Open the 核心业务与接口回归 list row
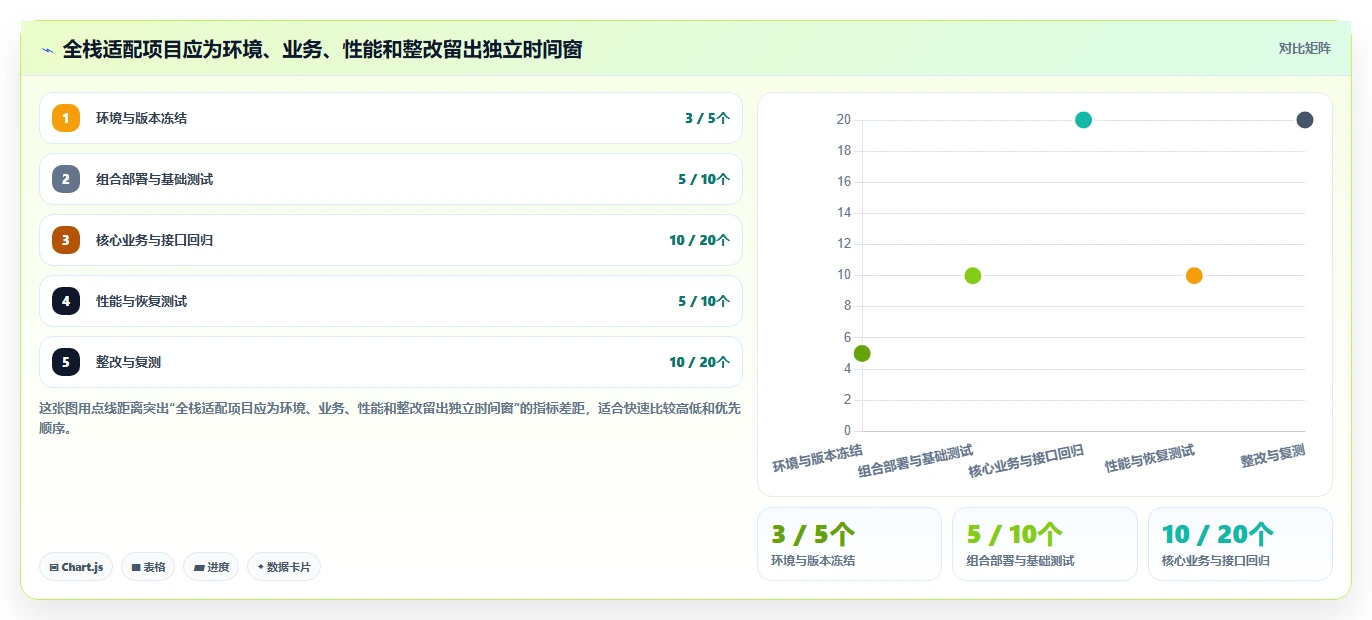1372x620 pixels. 391,240
